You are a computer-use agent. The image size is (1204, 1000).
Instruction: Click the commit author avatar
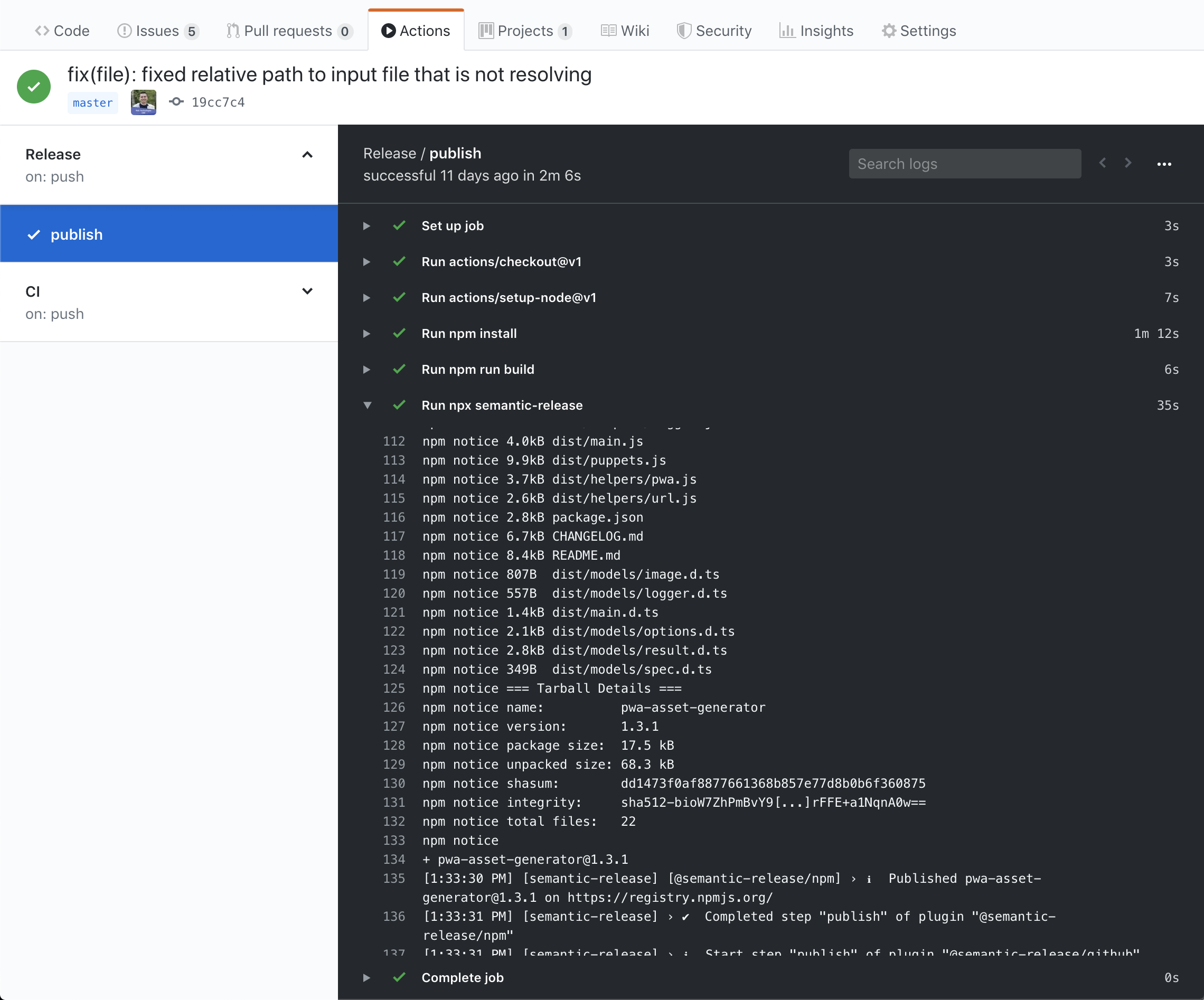pos(143,102)
